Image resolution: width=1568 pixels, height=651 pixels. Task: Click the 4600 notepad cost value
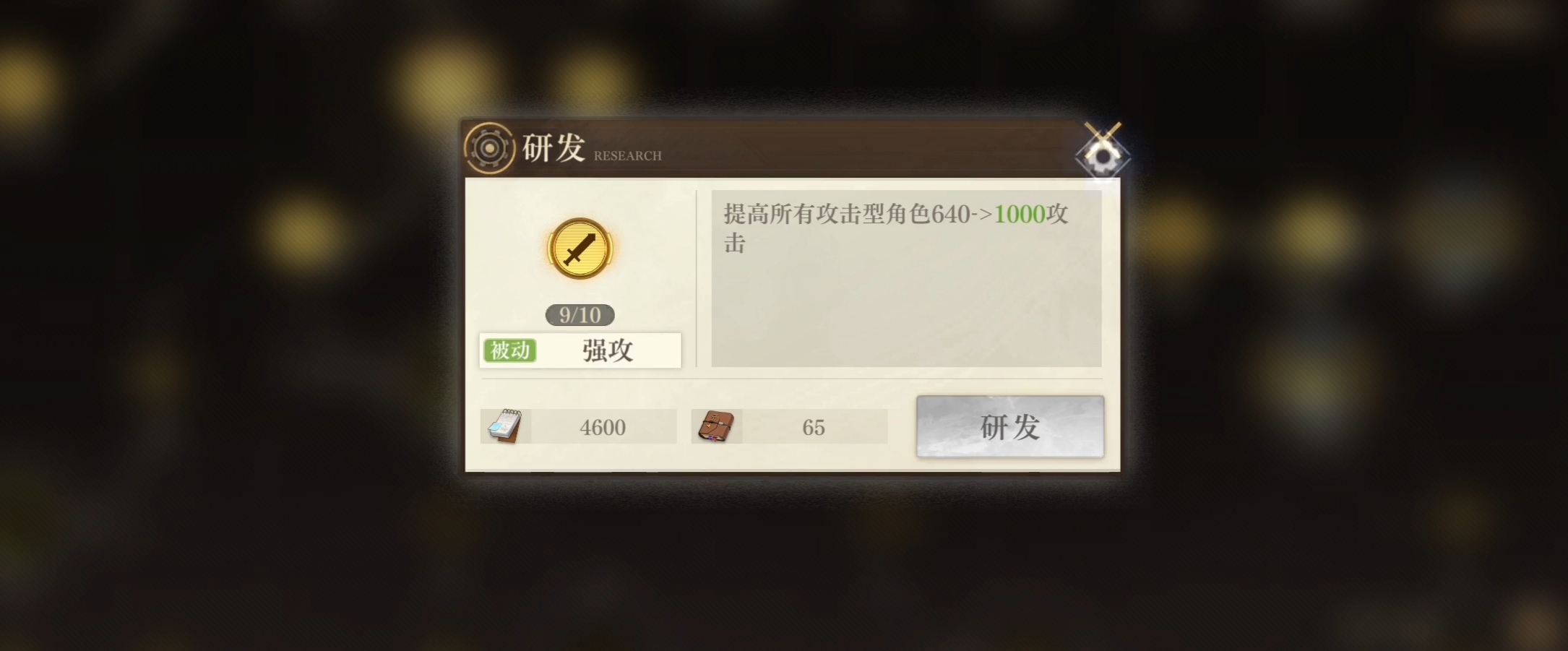point(603,427)
